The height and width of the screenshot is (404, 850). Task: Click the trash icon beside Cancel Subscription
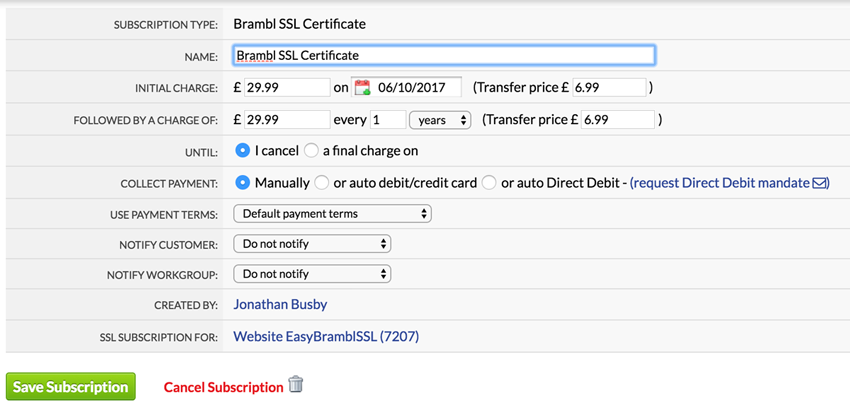point(295,384)
